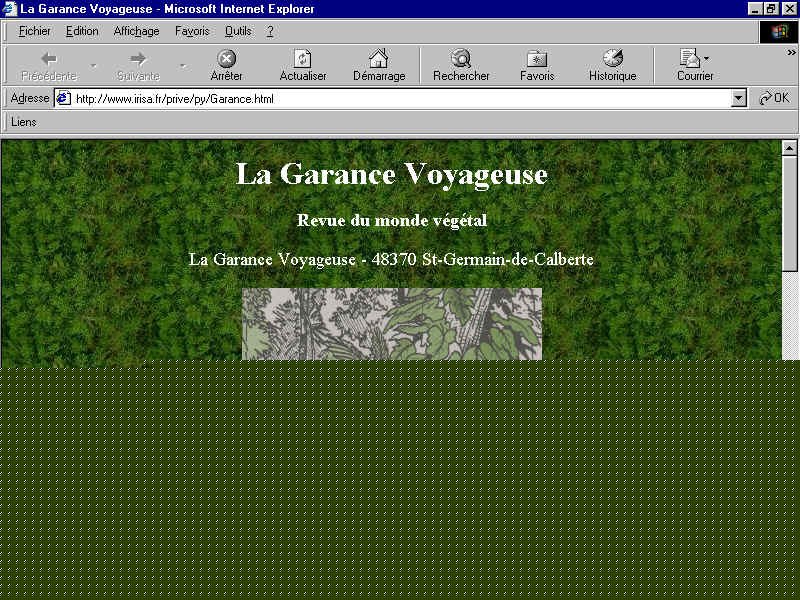Open the Fichier menu

pyautogui.click(x=34, y=32)
